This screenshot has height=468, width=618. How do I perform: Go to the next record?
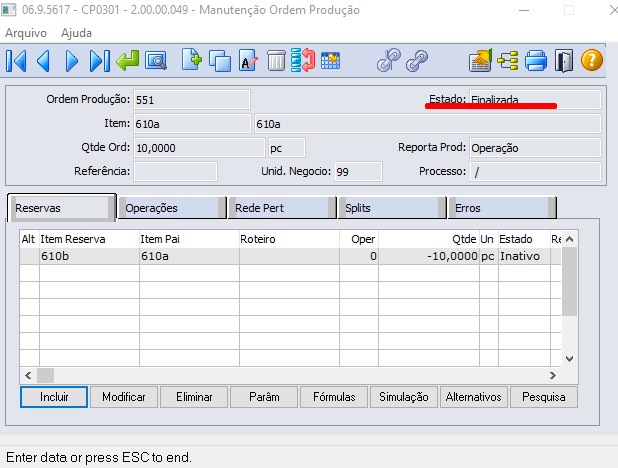point(71,61)
